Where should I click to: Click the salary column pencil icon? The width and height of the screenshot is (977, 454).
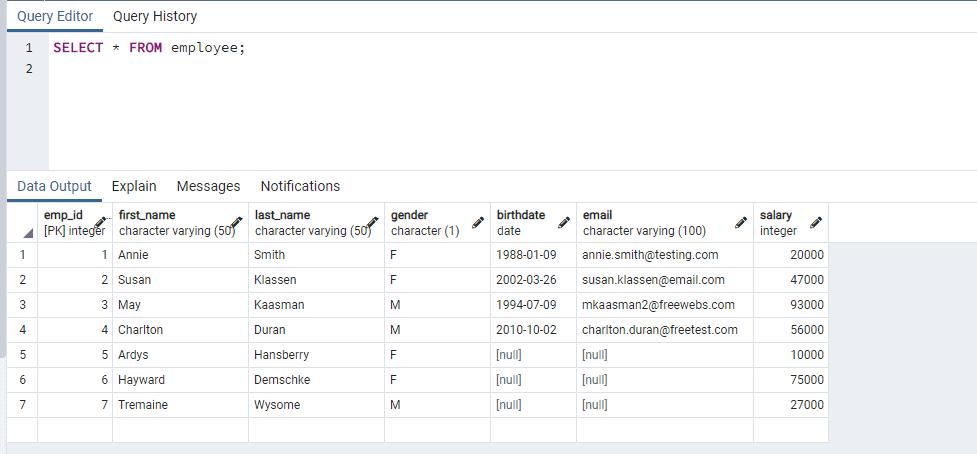click(816, 222)
